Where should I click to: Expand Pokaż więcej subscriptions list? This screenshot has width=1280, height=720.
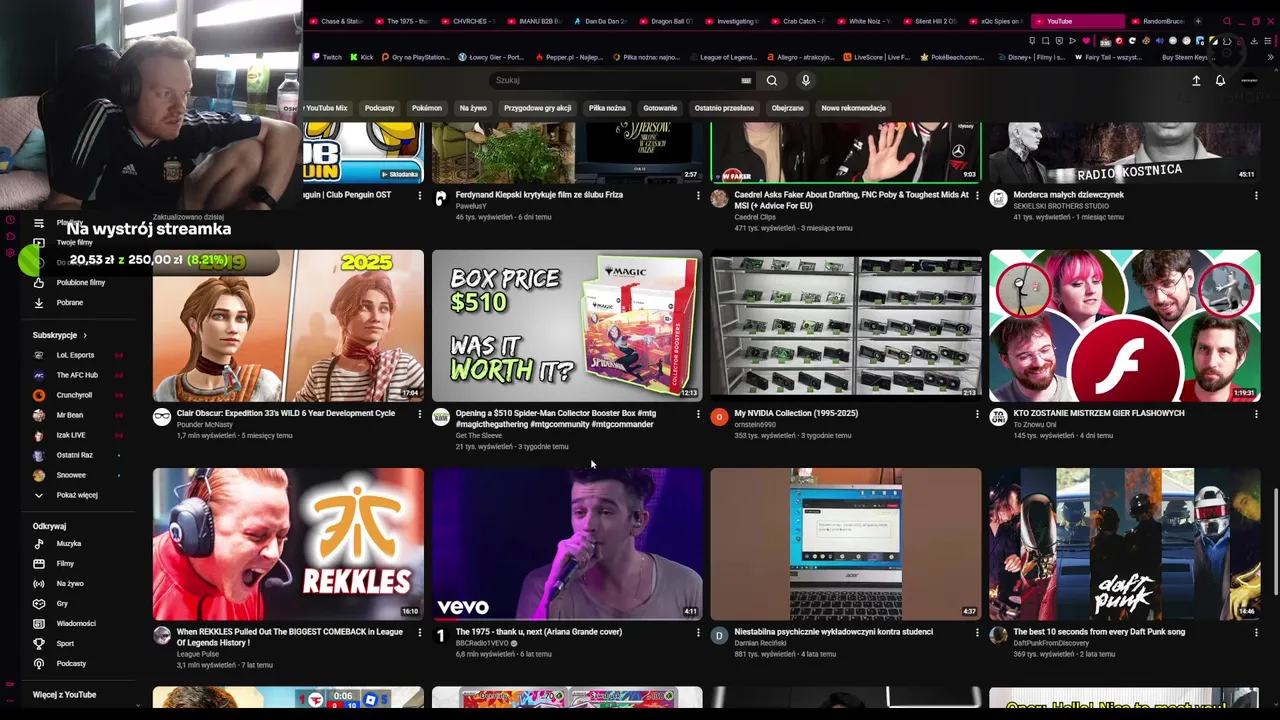tap(76, 495)
